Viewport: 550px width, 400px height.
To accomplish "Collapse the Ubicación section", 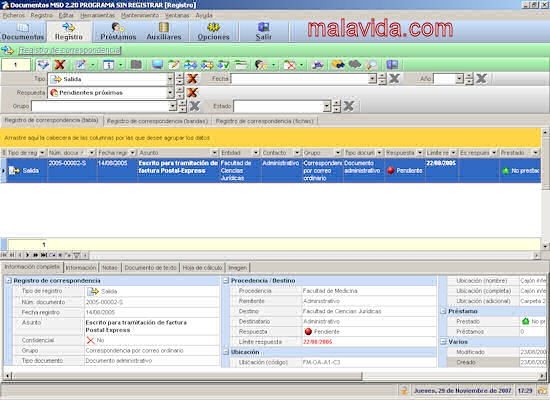I will 226,352.
